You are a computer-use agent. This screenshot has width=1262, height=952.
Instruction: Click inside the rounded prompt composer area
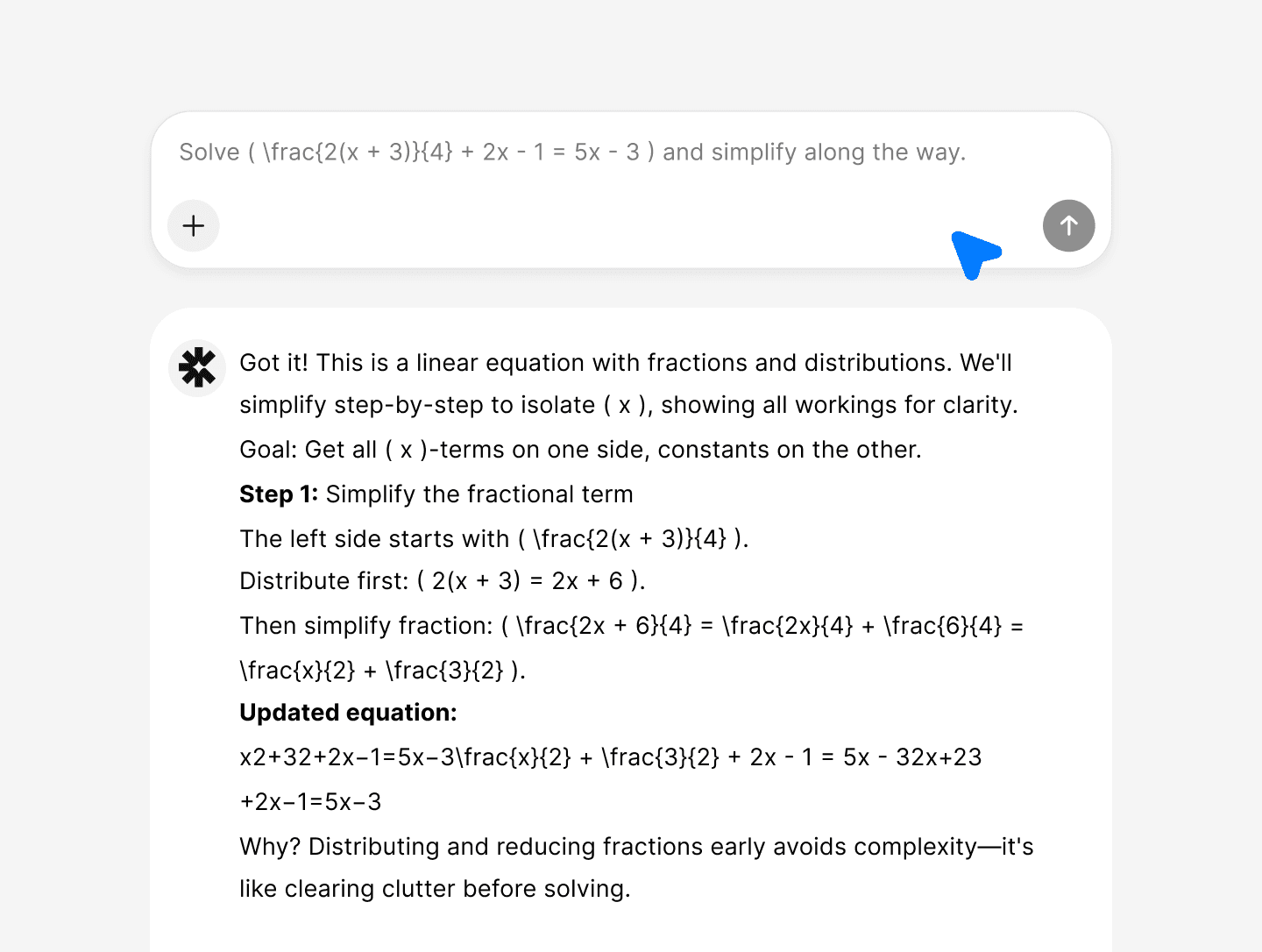(613, 188)
